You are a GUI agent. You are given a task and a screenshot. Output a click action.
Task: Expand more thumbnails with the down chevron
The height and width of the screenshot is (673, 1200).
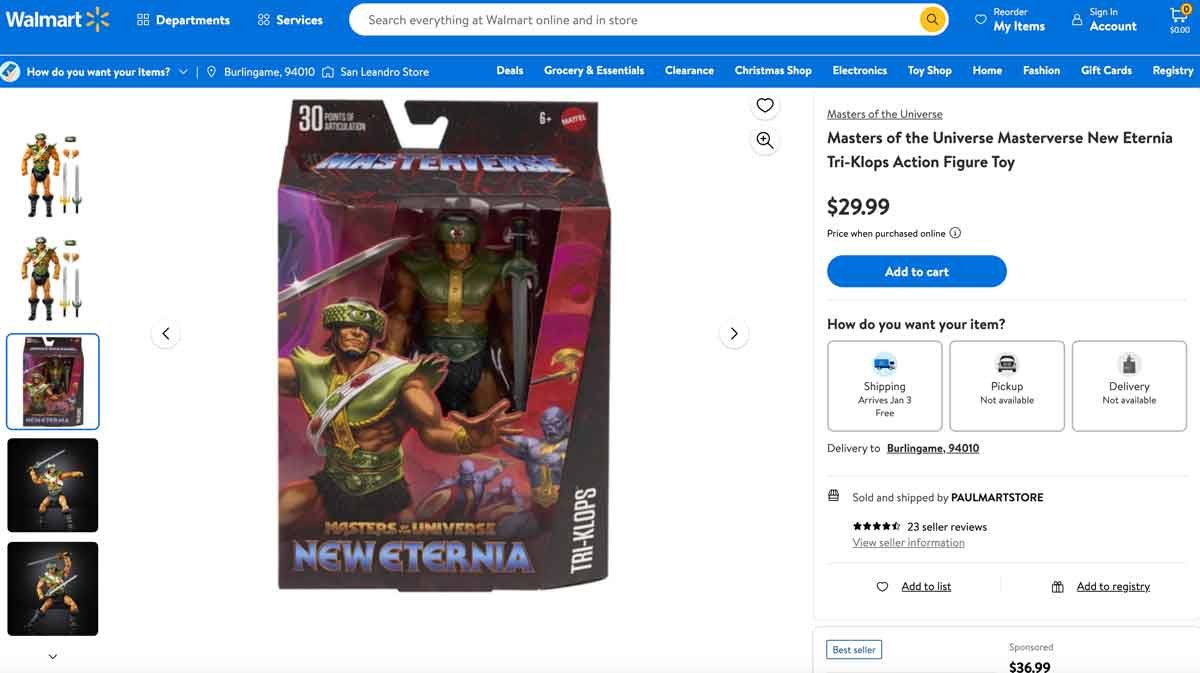tap(52, 656)
